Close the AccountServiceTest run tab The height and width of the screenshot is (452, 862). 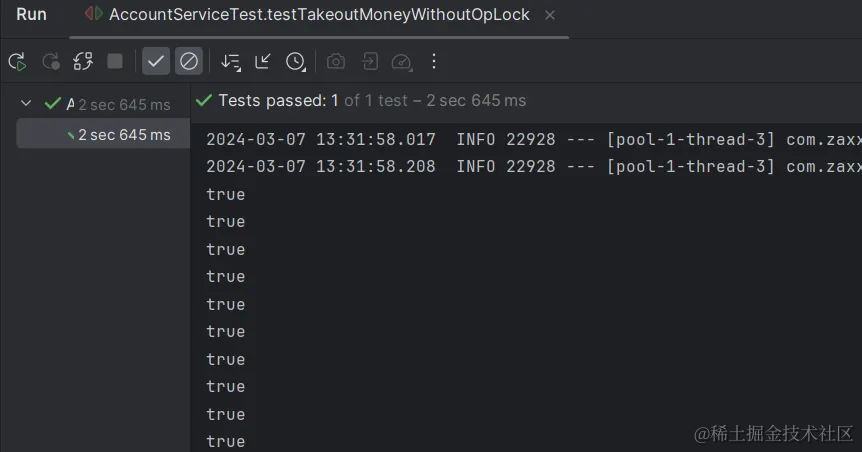[x=550, y=15]
